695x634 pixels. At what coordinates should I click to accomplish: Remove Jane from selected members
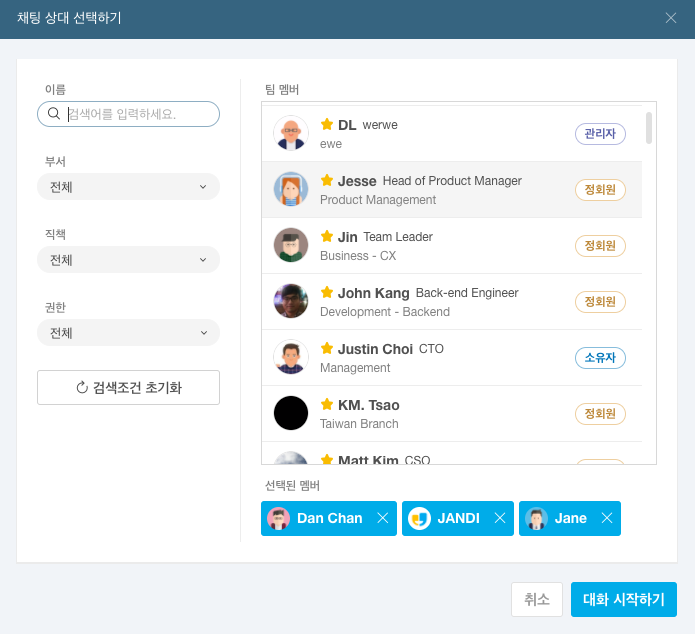tap(606, 518)
